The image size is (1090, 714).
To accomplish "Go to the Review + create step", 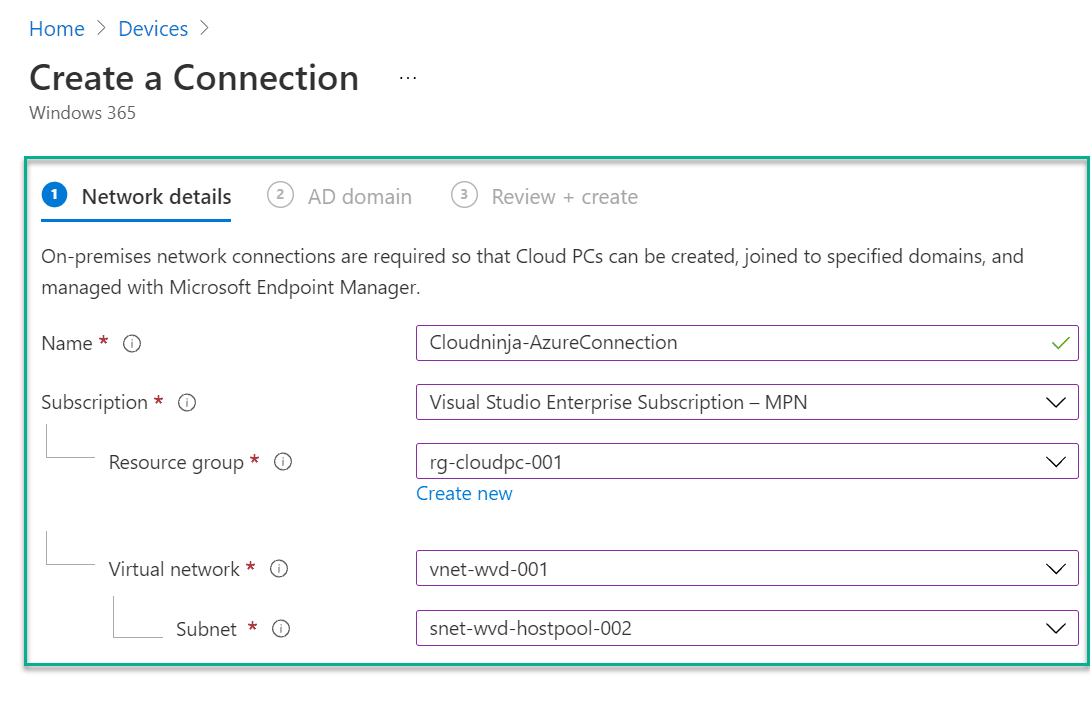I will 544,197.
